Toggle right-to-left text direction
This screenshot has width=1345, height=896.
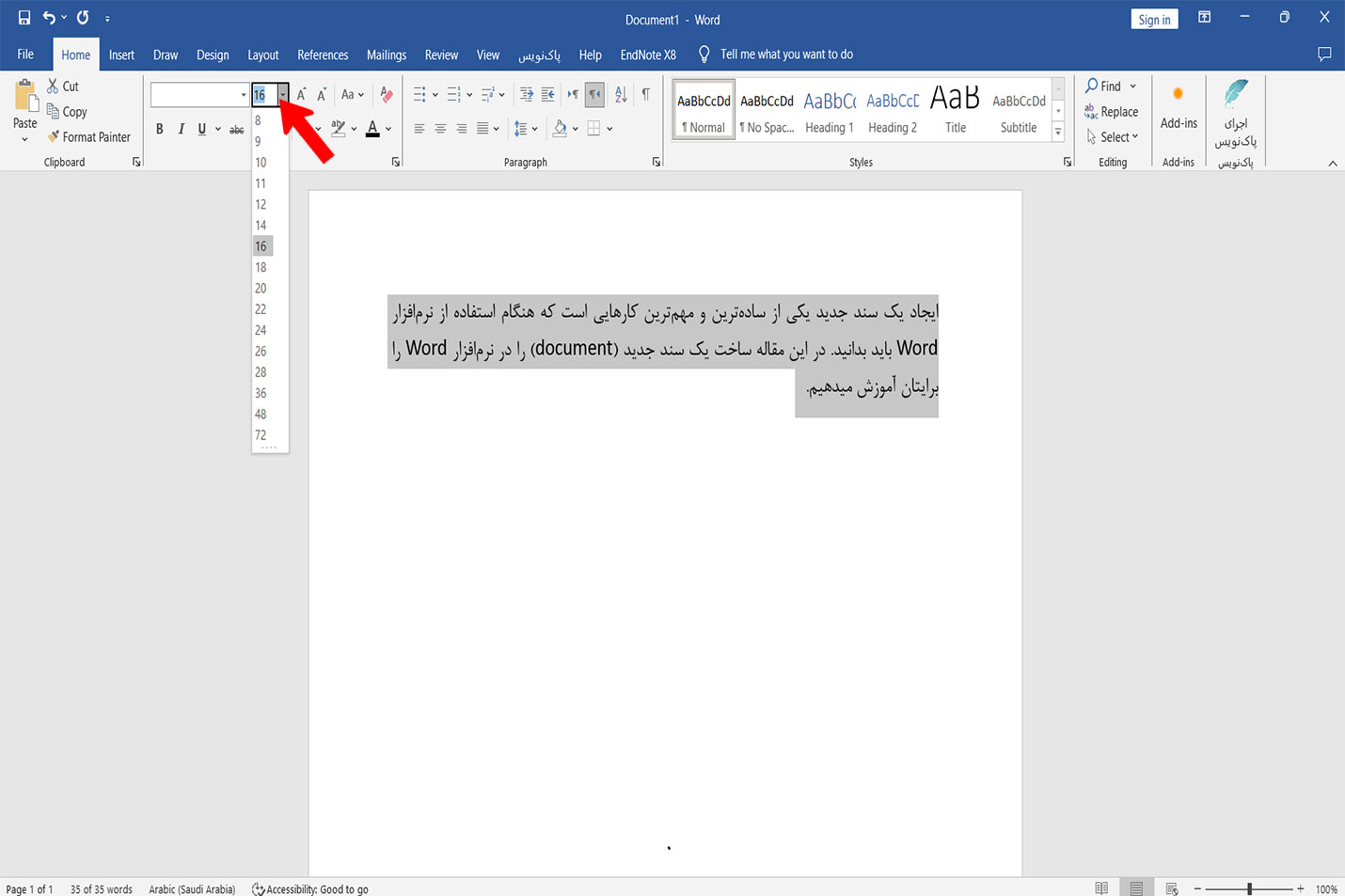[x=594, y=94]
